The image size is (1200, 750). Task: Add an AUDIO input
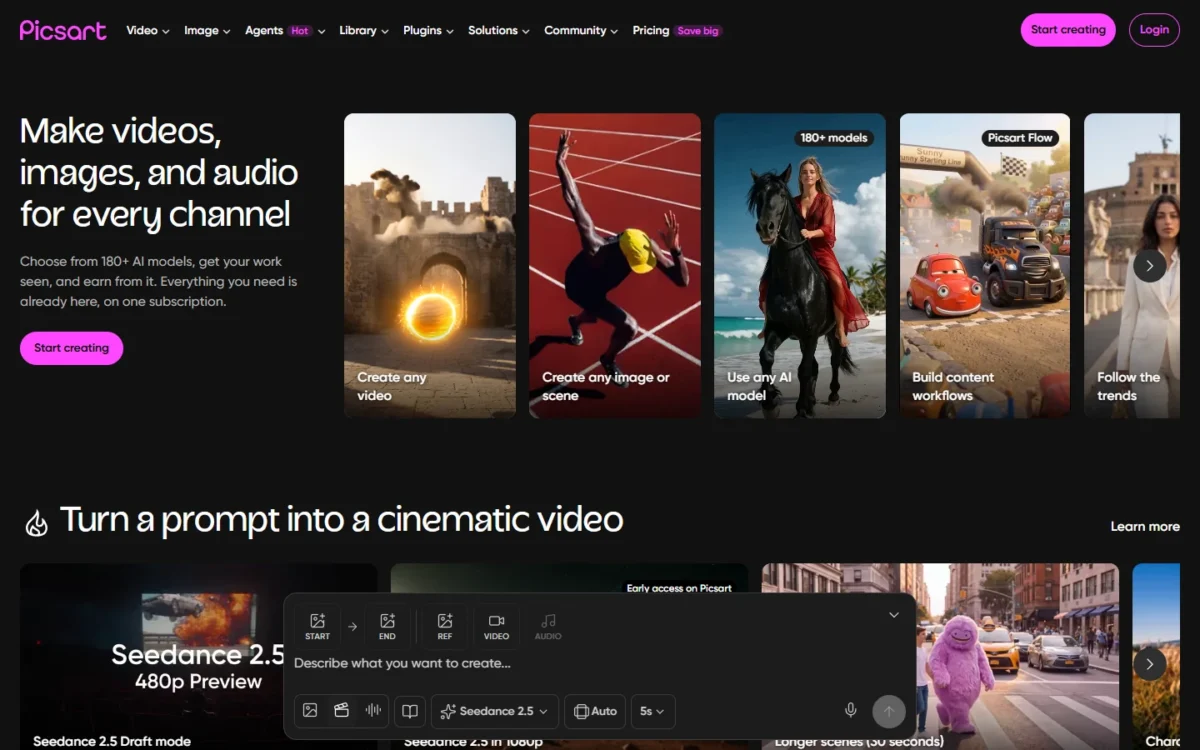(x=548, y=626)
